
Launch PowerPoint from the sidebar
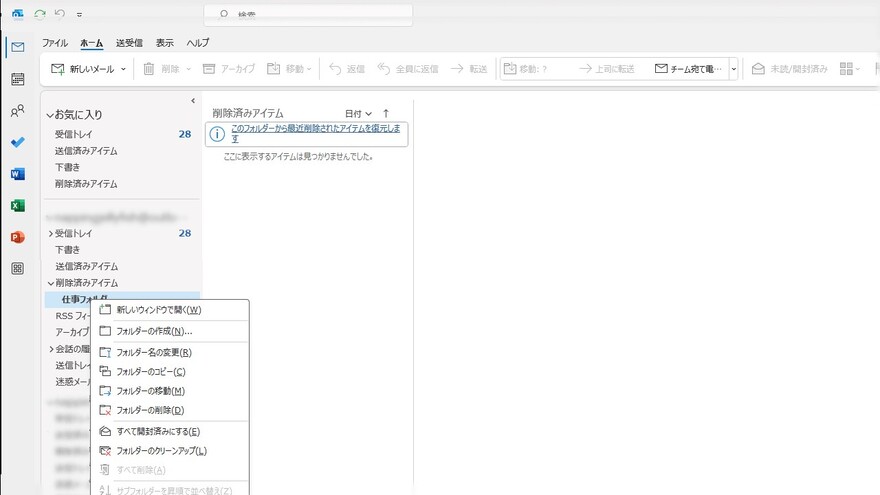(x=17, y=237)
